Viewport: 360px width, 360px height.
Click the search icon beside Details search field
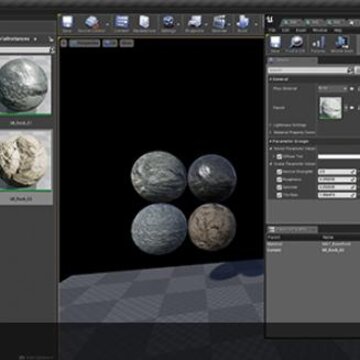[x=350, y=70]
